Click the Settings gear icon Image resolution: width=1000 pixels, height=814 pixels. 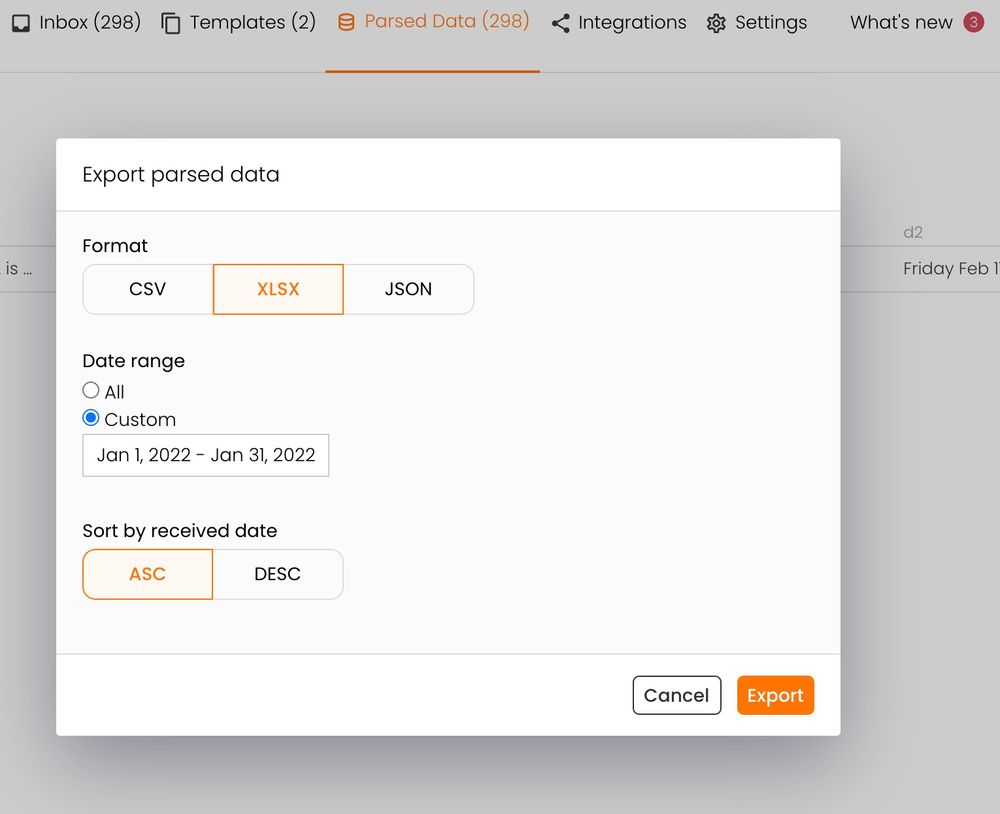(717, 22)
